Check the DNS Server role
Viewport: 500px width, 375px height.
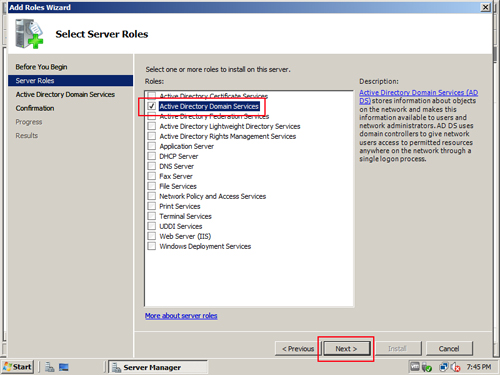(x=152, y=166)
